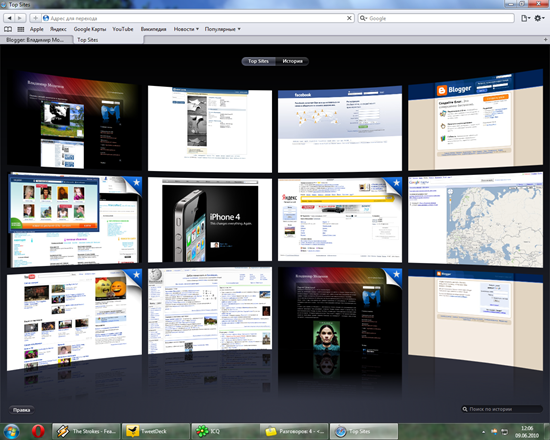Select the Top Sites browser tab
The width and height of the screenshot is (550, 440).
pyautogui.click(x=108, y=40)
